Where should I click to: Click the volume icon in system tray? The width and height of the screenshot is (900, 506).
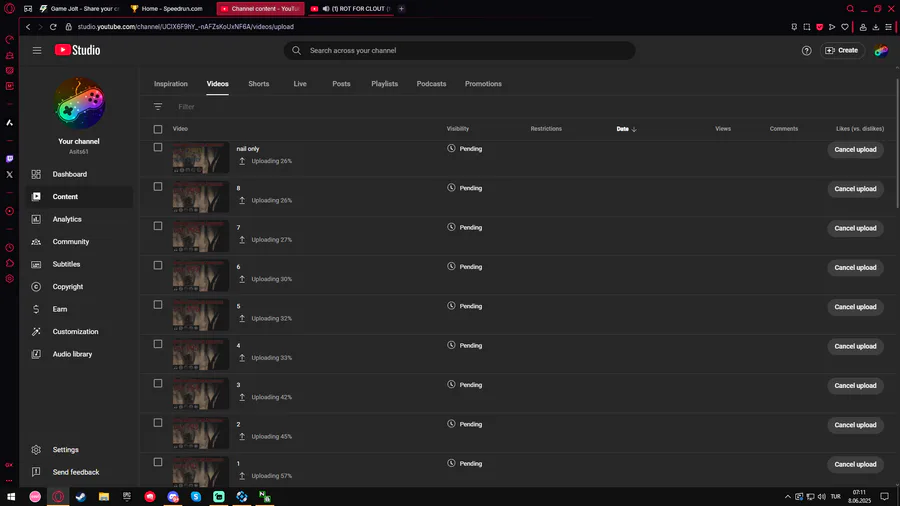821,497
